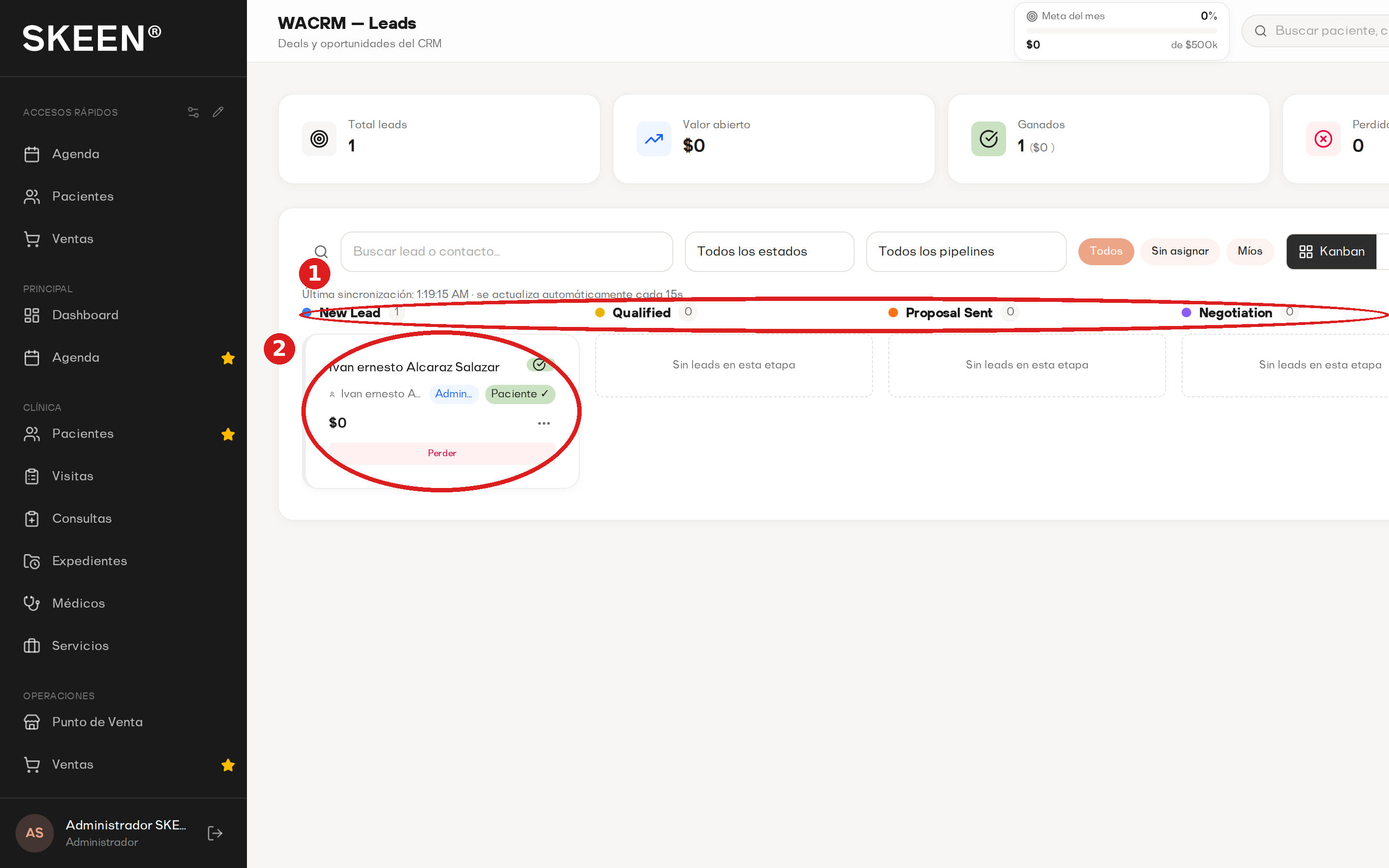The height and width of the screenshot is (868, 1389).
Task: Toggle favorite star on Agenda item
Action: coord(228,358)
